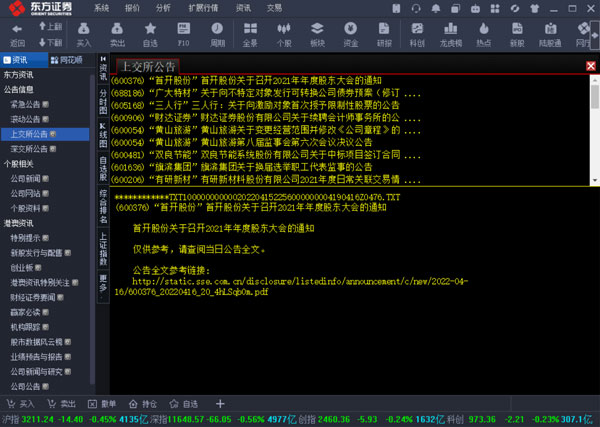Screen dimensions: 600x427
Task: Select the 上证指数 vertical tab
Action: [x=103, y=248]
